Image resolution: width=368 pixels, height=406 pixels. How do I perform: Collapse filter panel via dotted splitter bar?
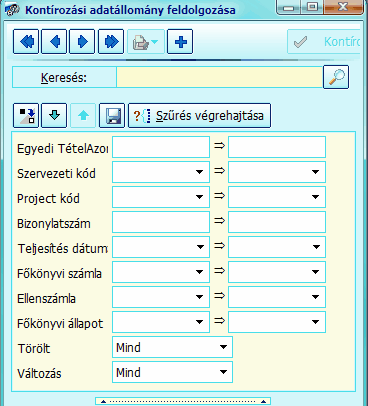point(183,401)
